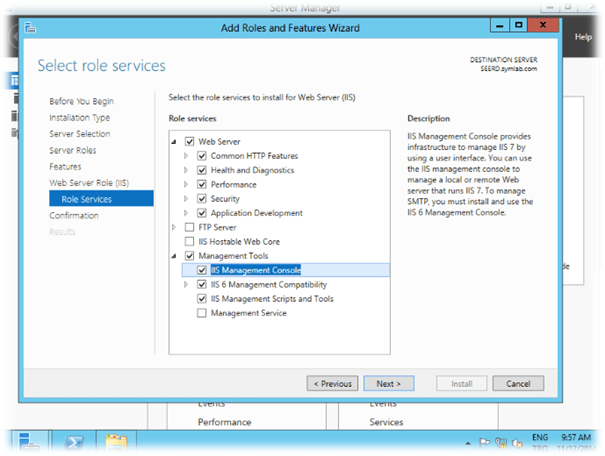Check the Management Service checkbox
605x456 pixels.
point(202,313)
